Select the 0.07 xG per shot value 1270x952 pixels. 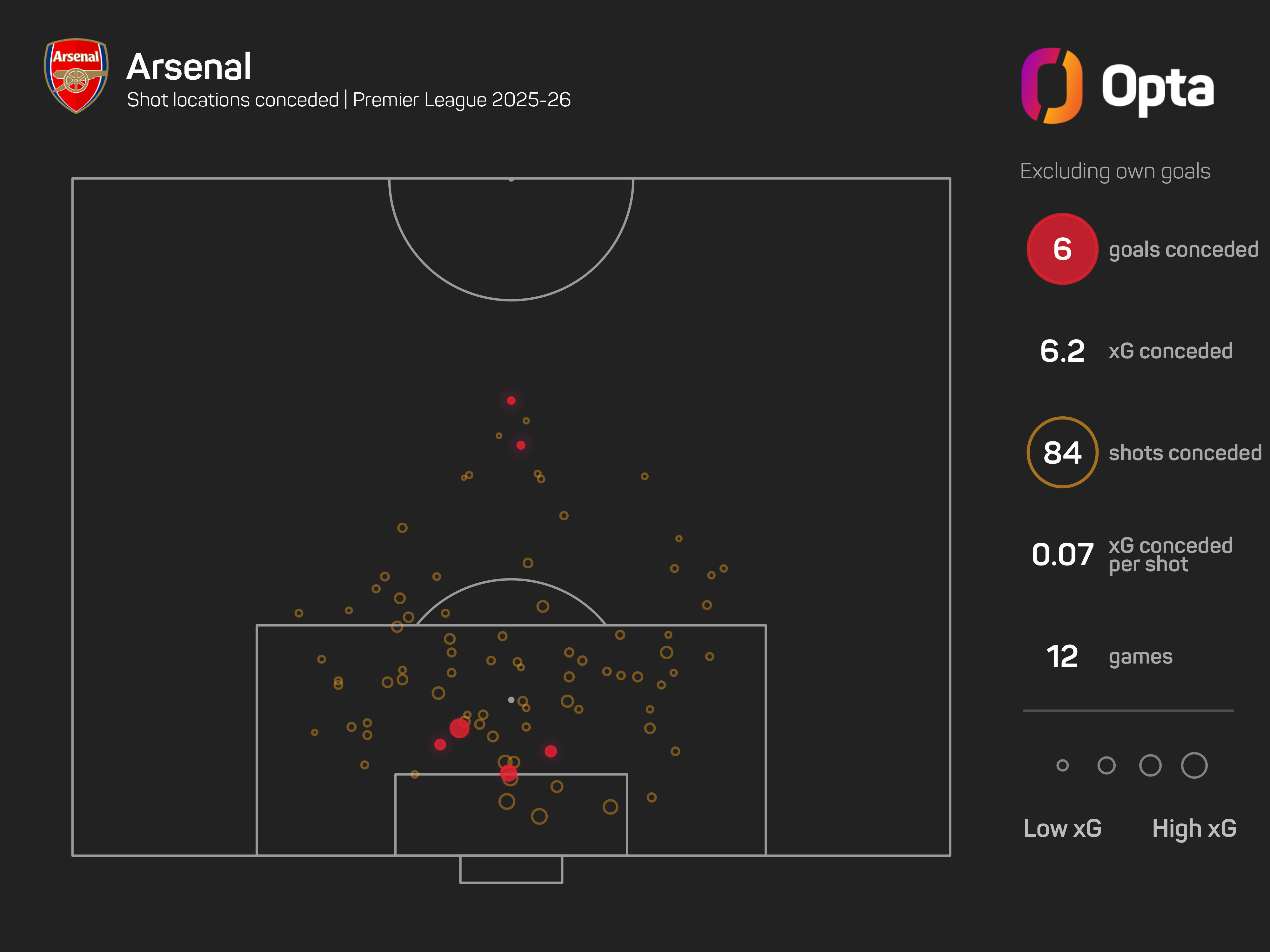pos(1062,554)
